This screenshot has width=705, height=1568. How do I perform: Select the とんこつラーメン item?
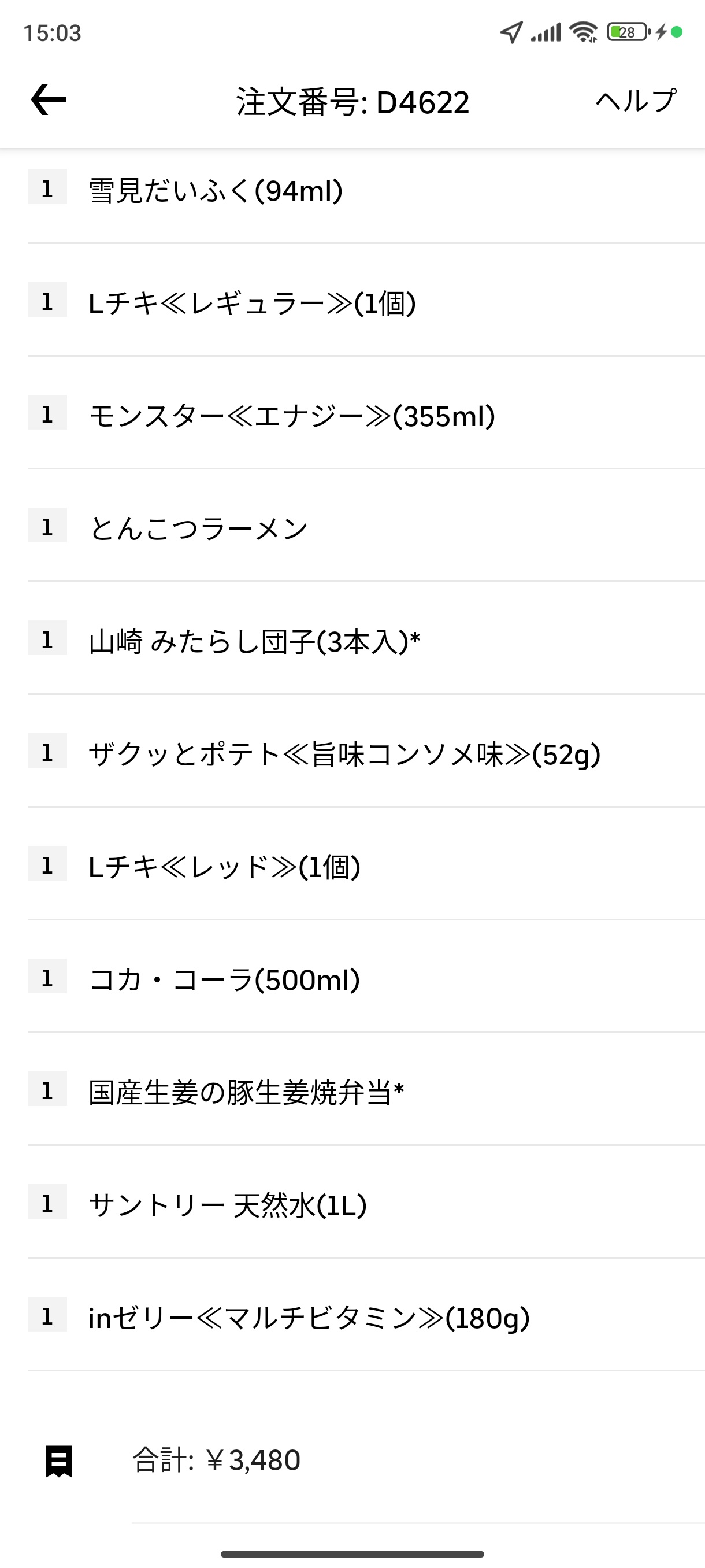[366, 528]
